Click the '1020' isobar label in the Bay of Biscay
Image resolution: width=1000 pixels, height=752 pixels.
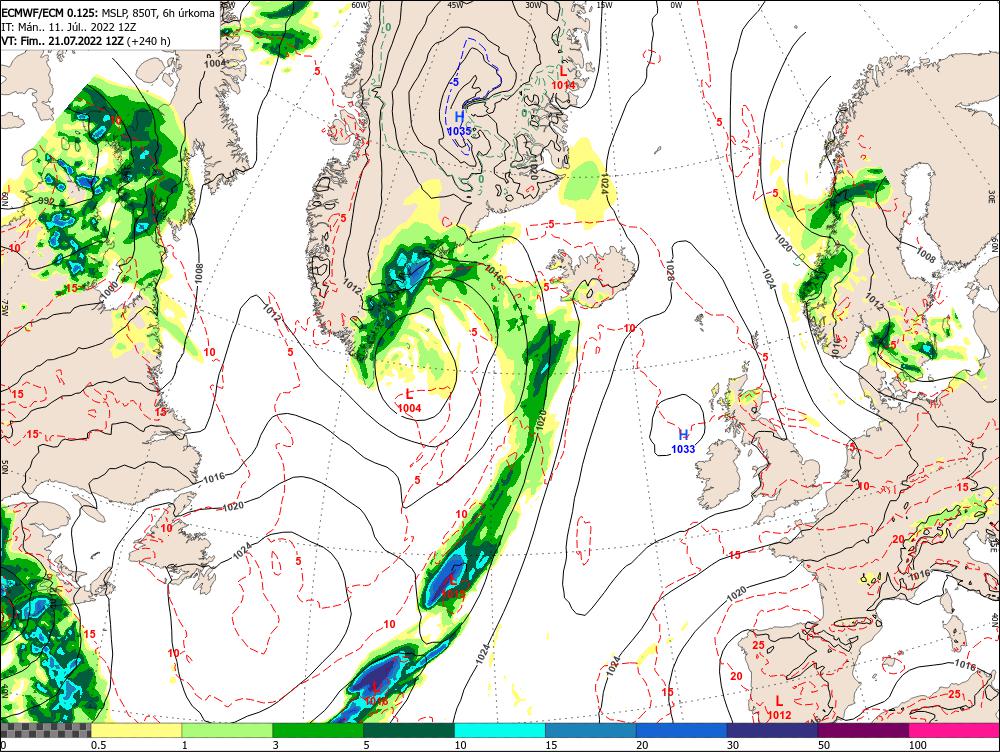[x=736, y=593]
